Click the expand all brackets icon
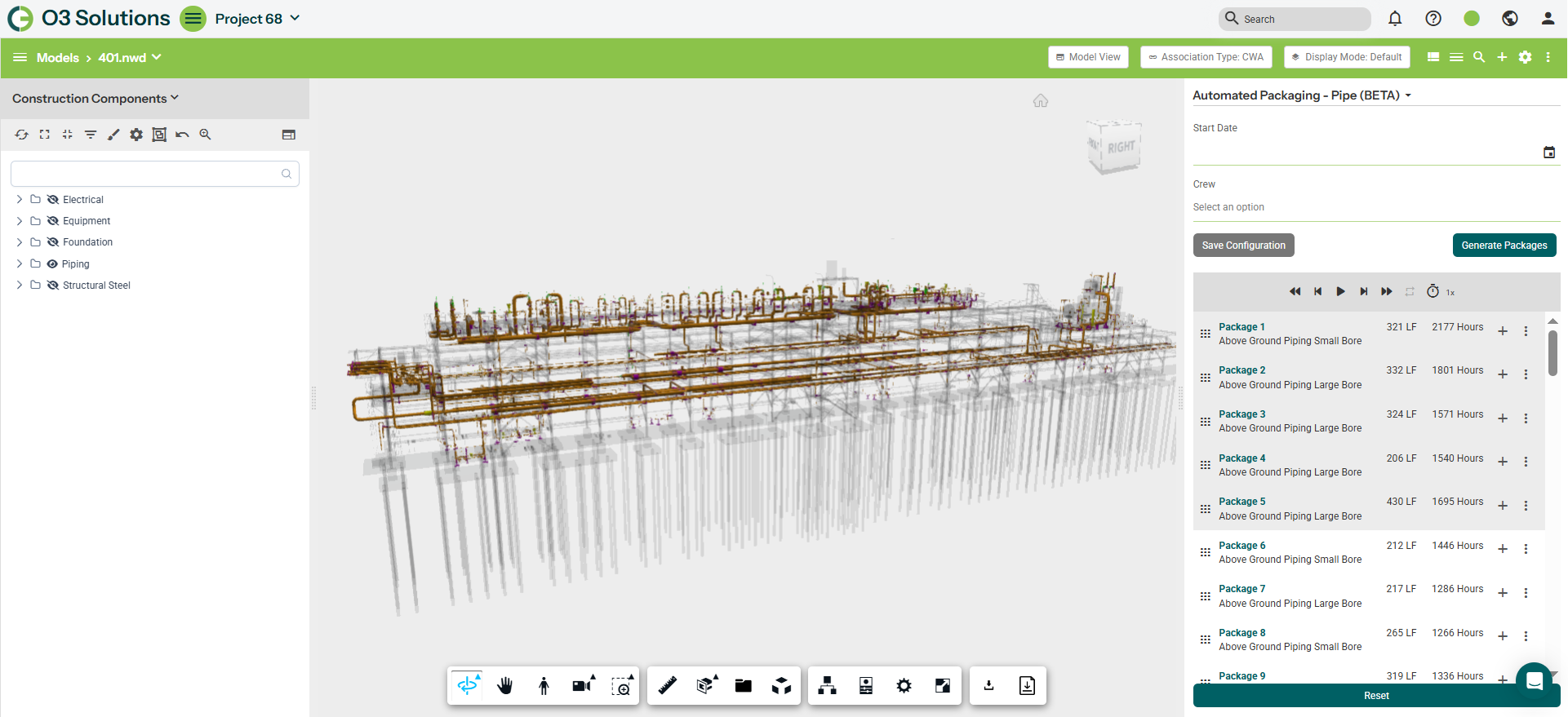The height and width of the screenshot is (717, 1568). (45, 135)
